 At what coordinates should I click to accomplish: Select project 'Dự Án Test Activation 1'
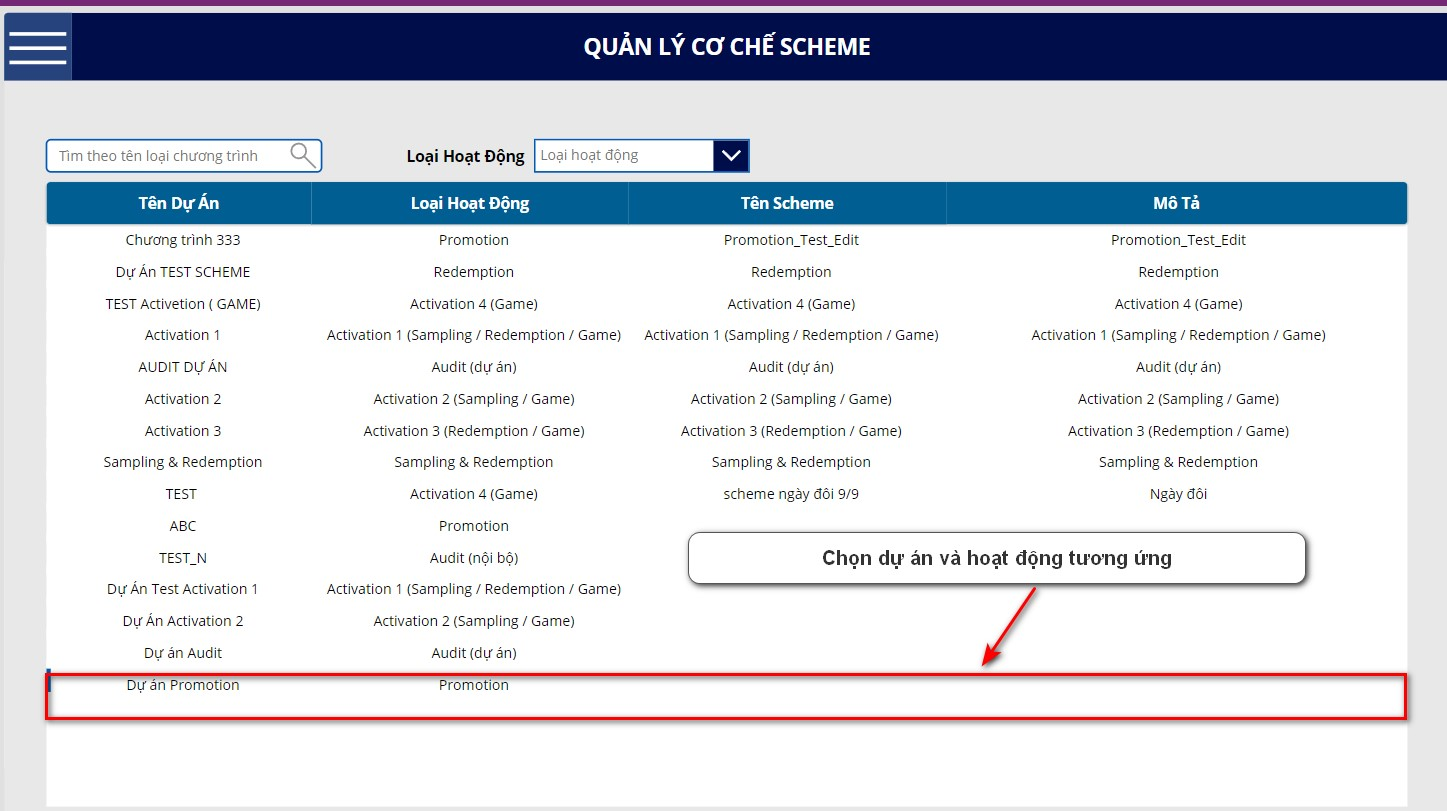(x=183, y=589)
